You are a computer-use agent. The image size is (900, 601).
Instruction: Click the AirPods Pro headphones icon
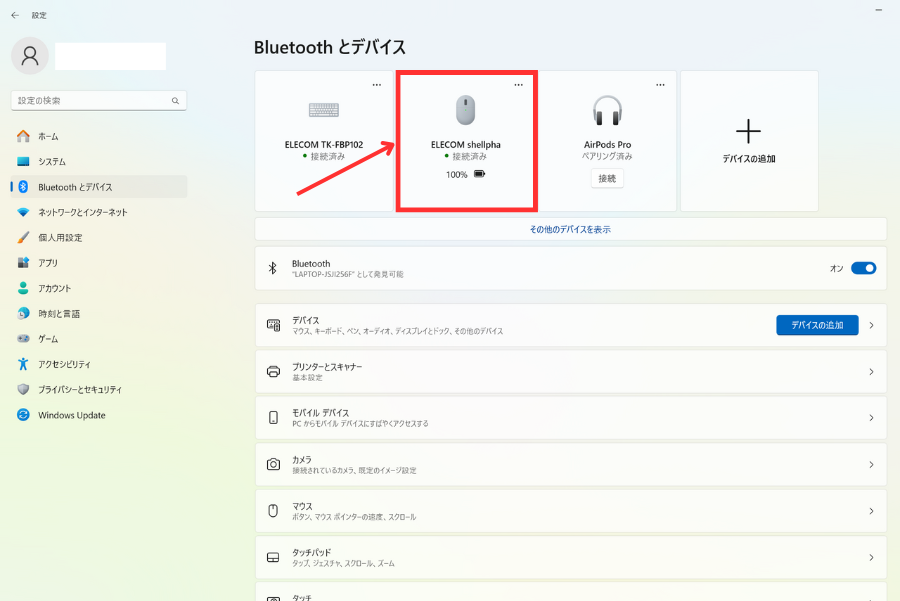607,110
